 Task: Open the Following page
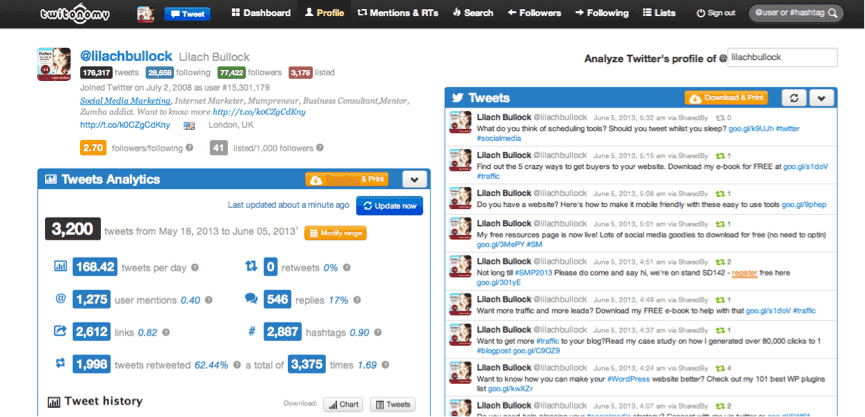[601, 13]
